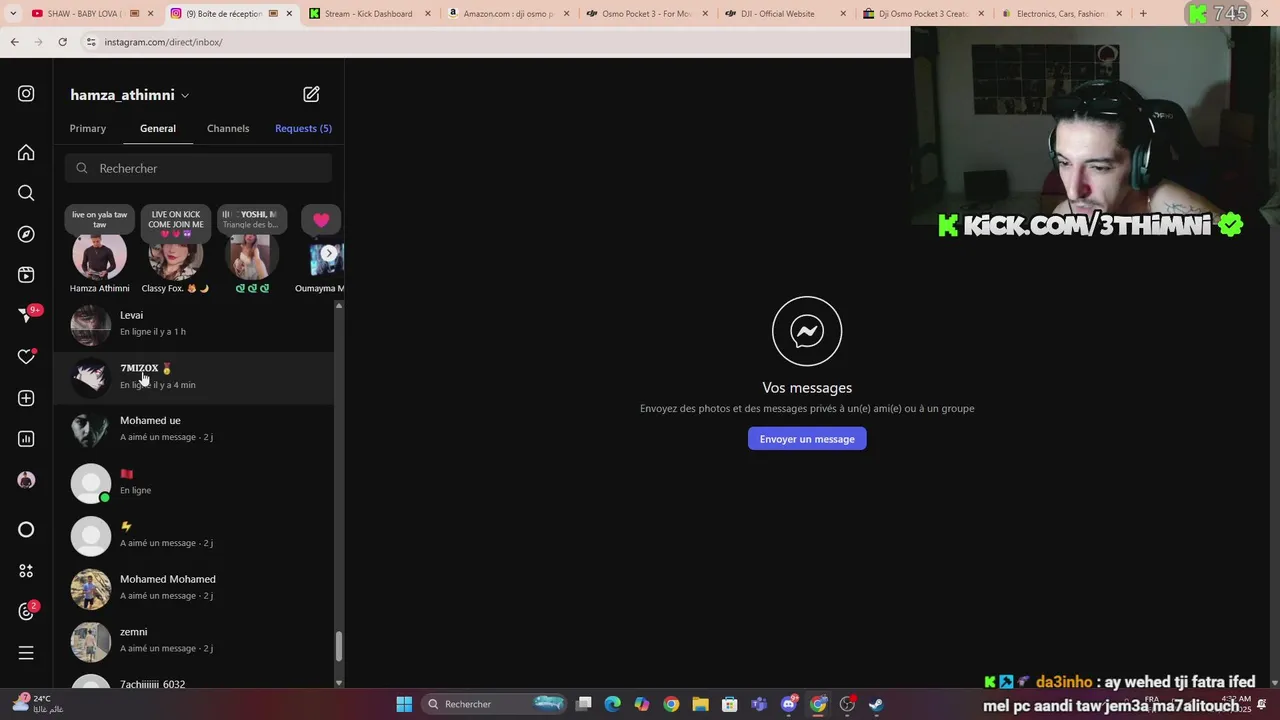1280x720 pixels.
Task: Switch to the General tab
Action: click(158, 128)
